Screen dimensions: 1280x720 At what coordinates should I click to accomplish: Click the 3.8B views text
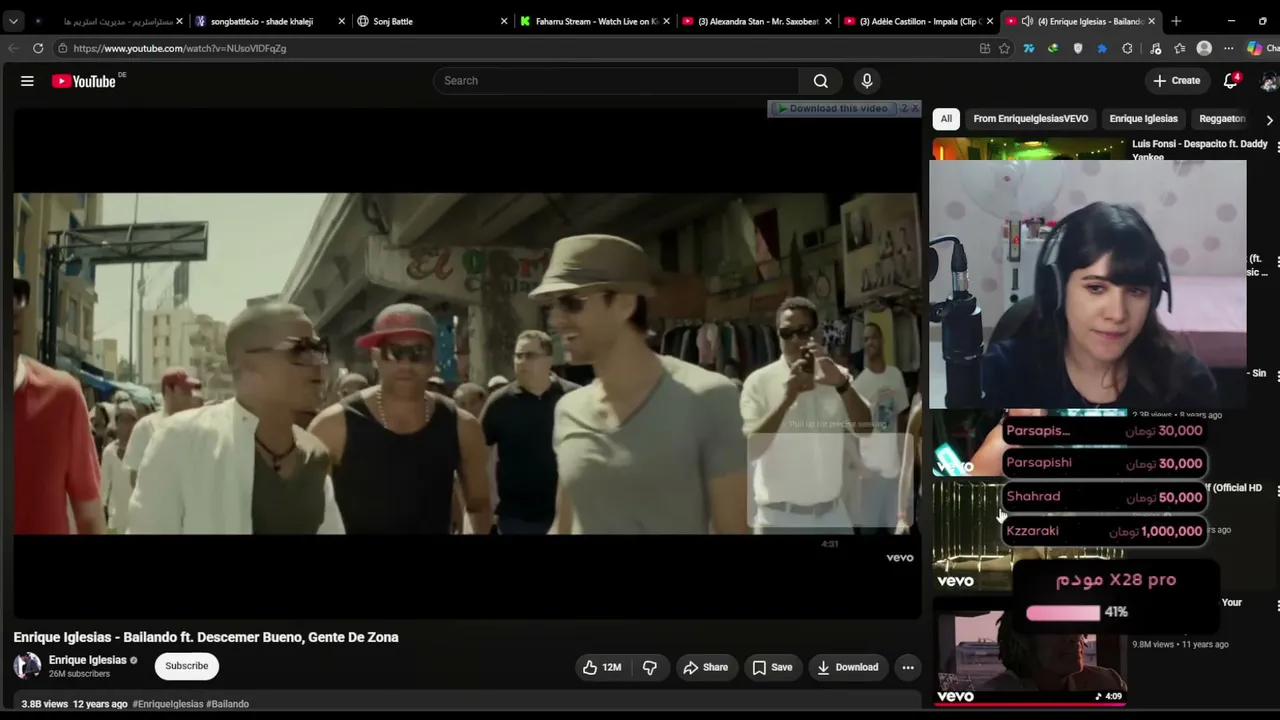pos(45,704)
